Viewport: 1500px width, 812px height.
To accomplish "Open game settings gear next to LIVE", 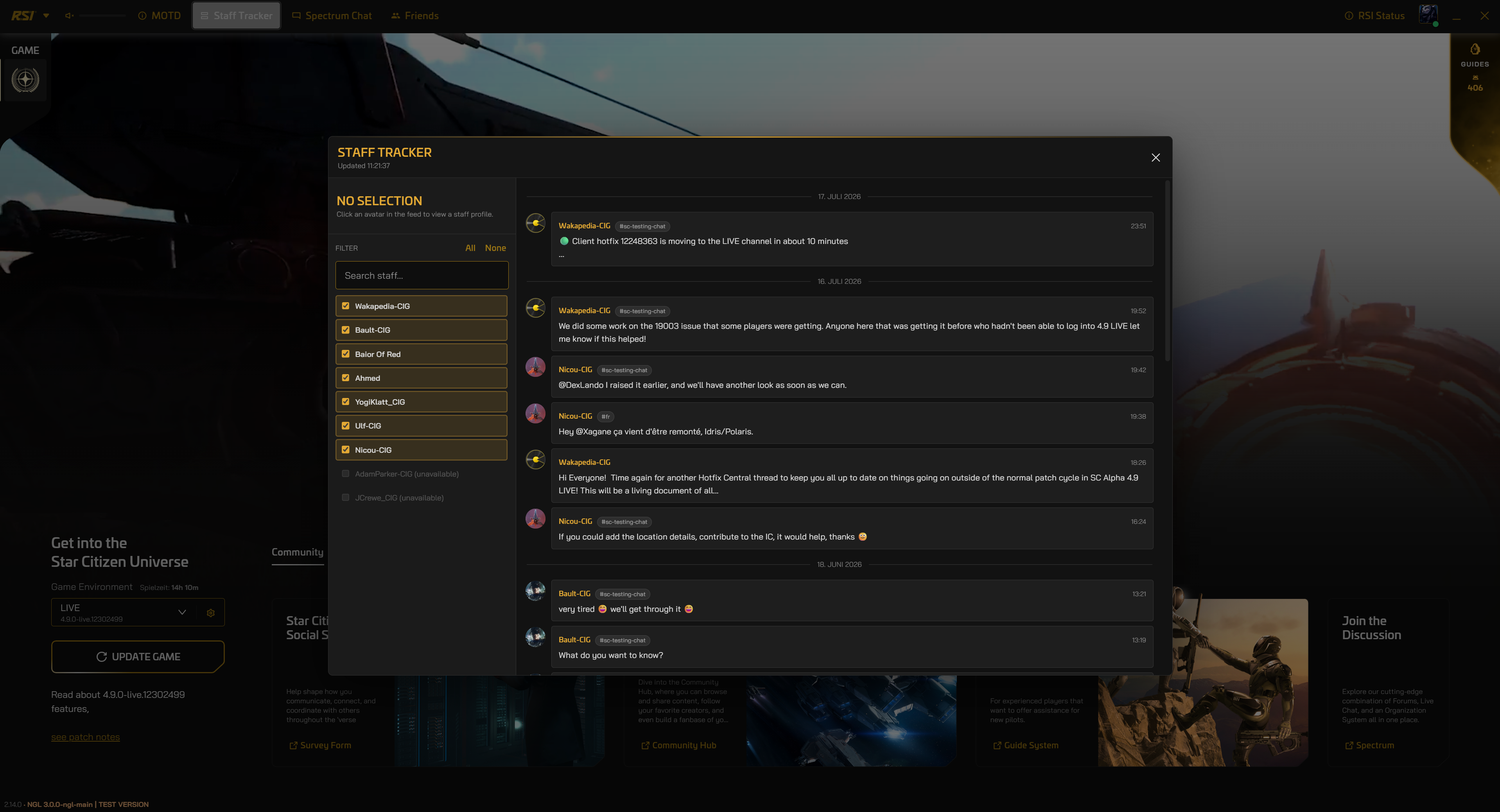I will pyautogui.click(x=211, y=613).
